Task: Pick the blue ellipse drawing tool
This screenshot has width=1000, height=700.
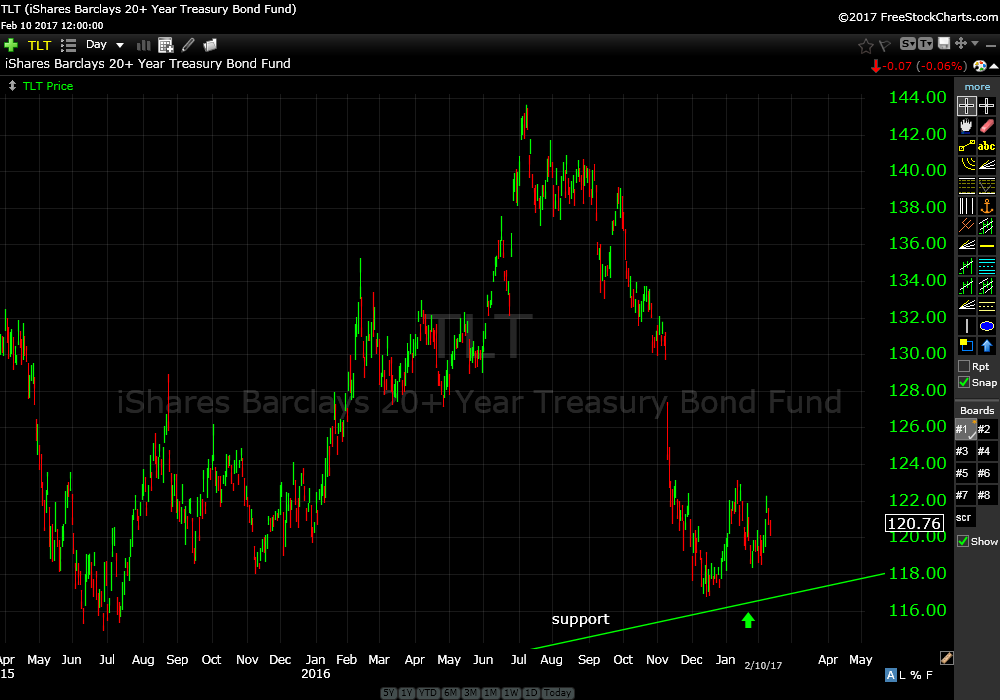Action: coord(987,326)
